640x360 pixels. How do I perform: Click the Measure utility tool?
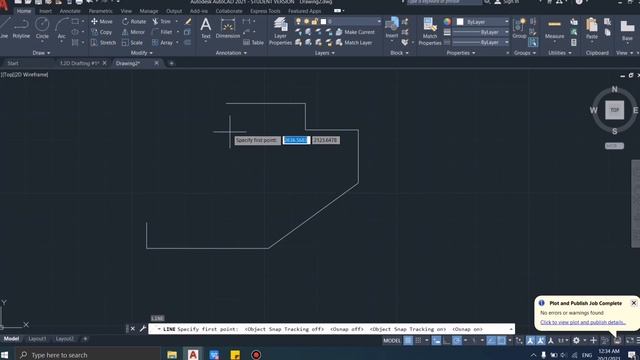click(554, 29)
